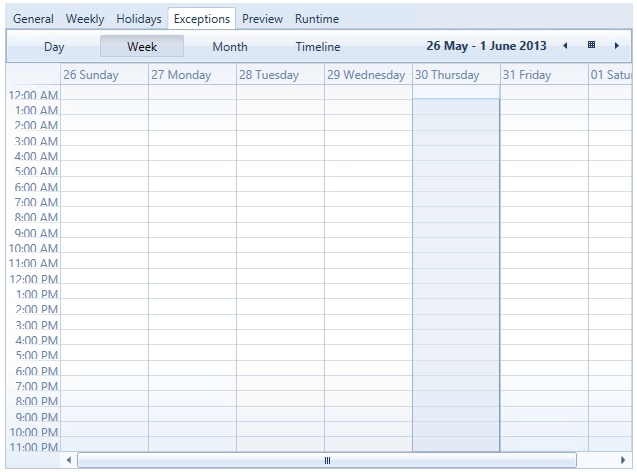Click the horizontal scrollbar left arrow

[x=69, y=460]
